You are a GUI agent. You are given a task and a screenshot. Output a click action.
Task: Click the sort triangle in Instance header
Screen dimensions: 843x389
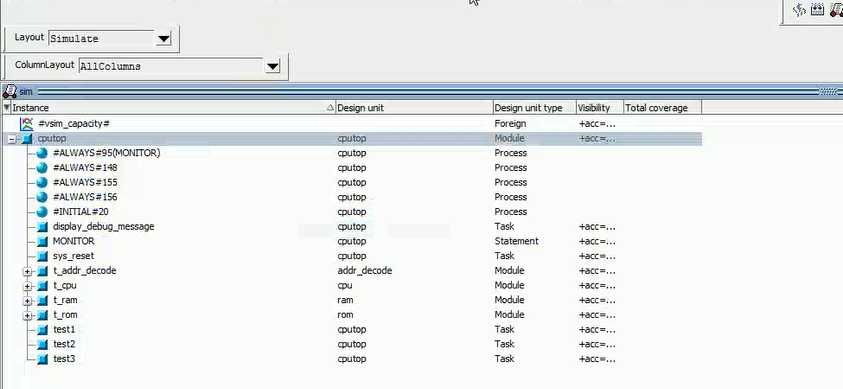tap(330, 108)
